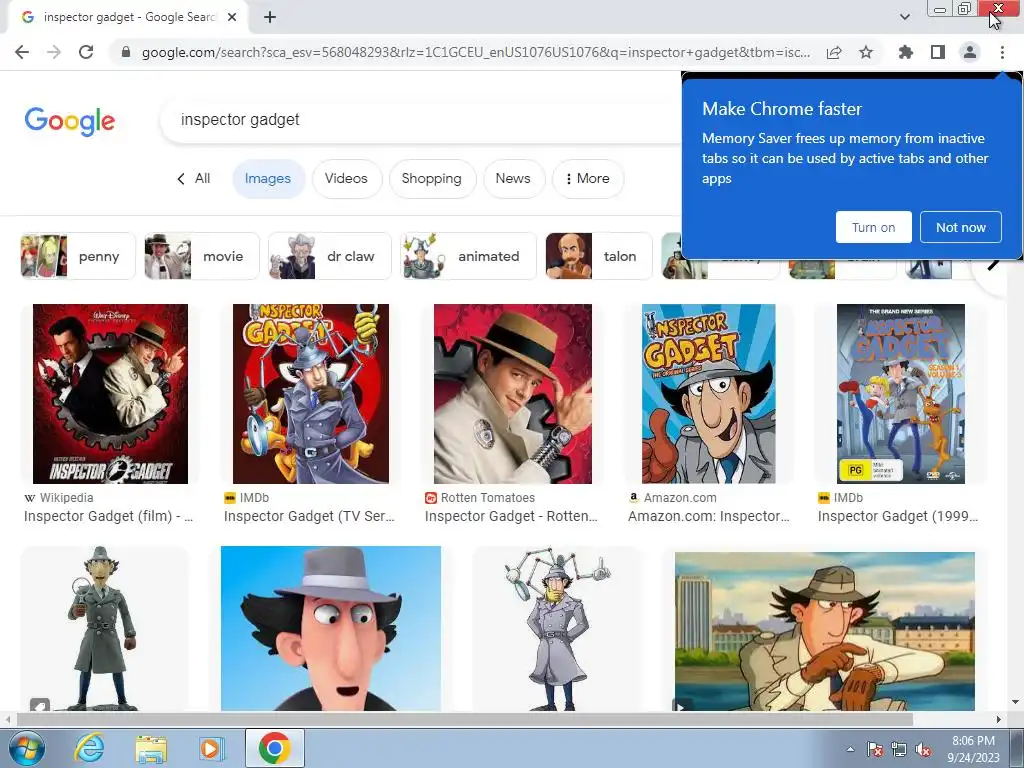The height and width of the screenshot is (768, 1024).
Task: Click Chrome icon in taskbar
Action: click(x=274, y=748)
